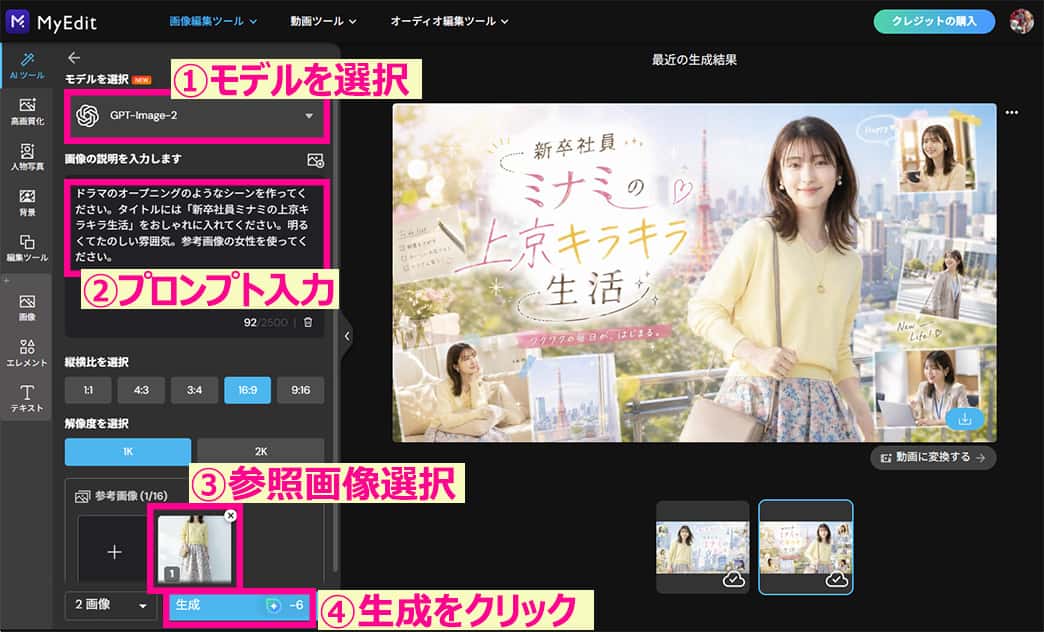Open the AIツール sidebar tab
The image size is (1044, 632).
tap(27, 66)
